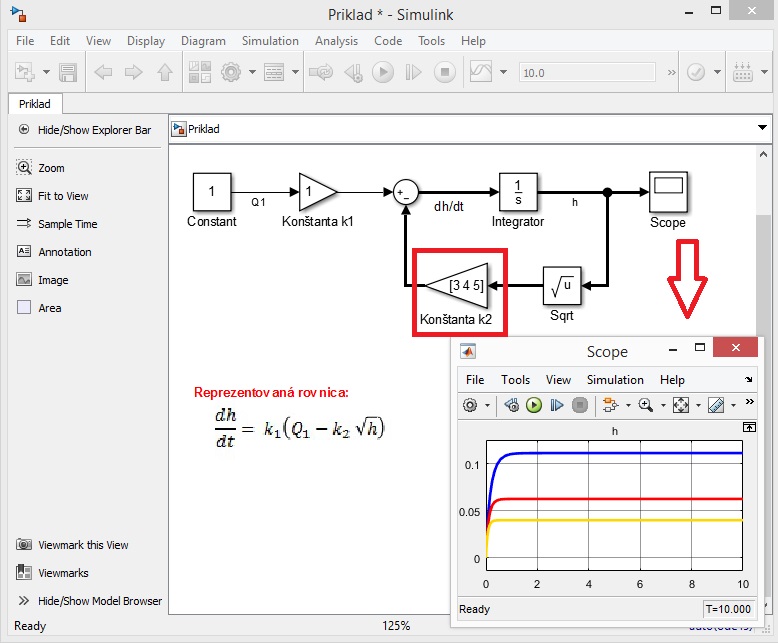Screen dimensions: 778x643
Task: Select the Image tool in palette
Action: pyautogui.click(x=42, y=280)
